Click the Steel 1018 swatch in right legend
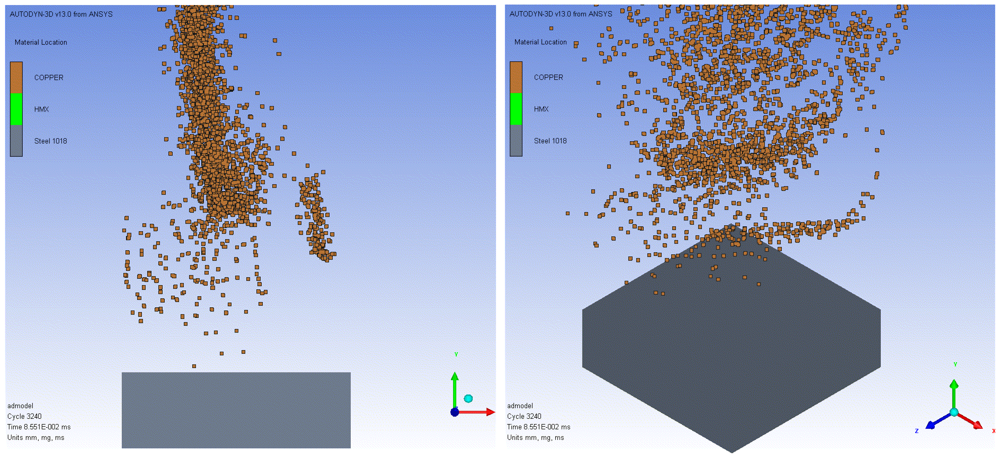 tap(517, 141)
